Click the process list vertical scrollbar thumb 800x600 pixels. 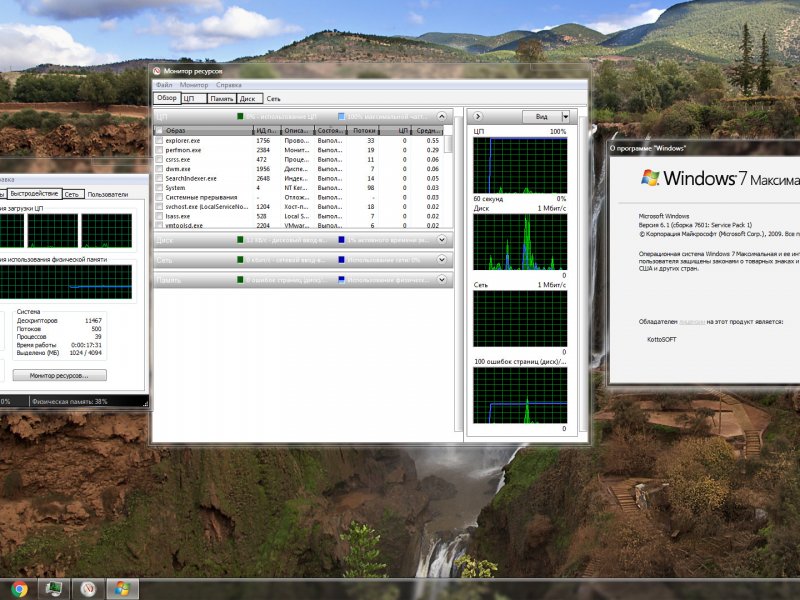pyautogui.click(x=448, y=144)
